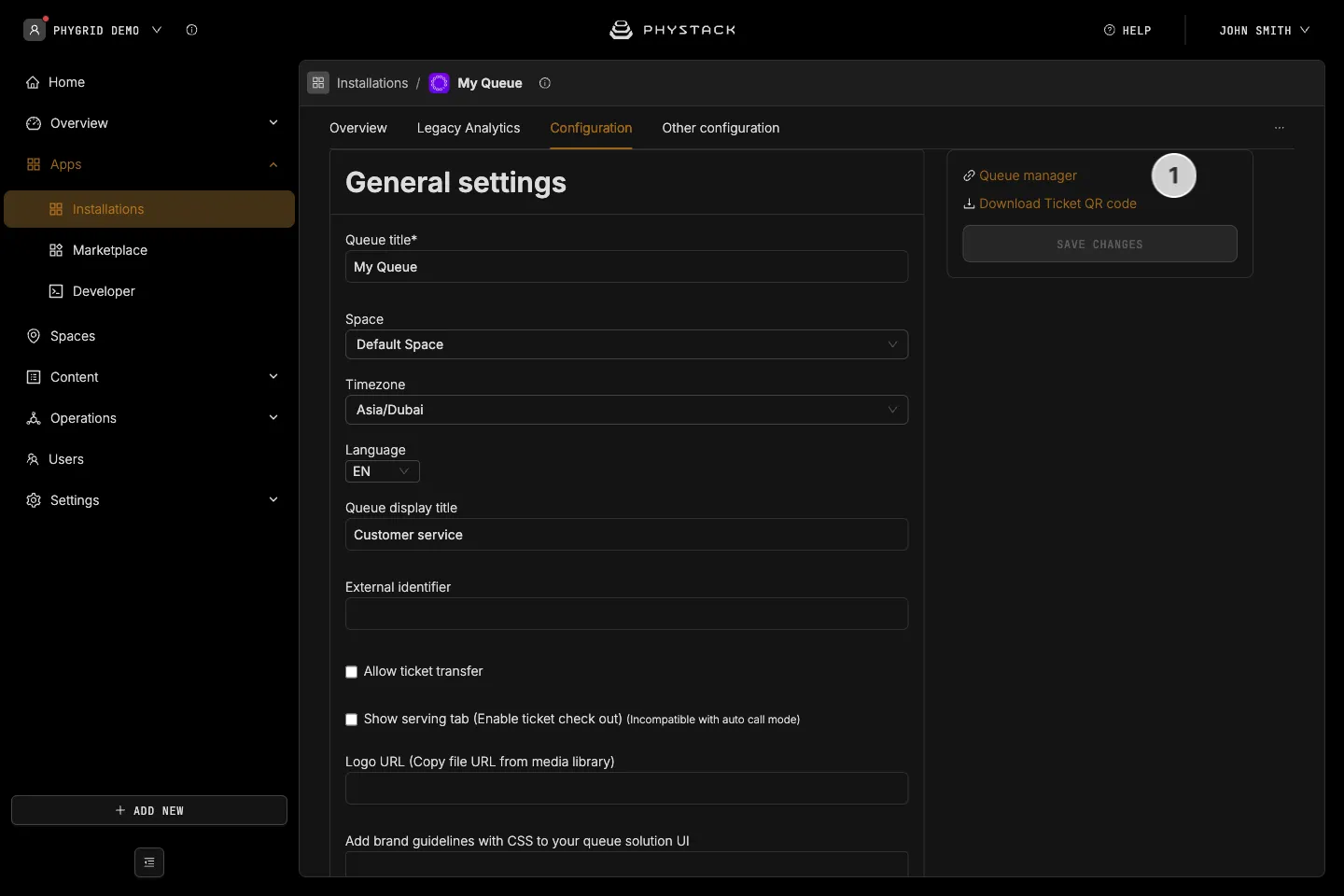
Task: Collapse the sidebar with the bottom toggle icon
Action: coord(149,862)
